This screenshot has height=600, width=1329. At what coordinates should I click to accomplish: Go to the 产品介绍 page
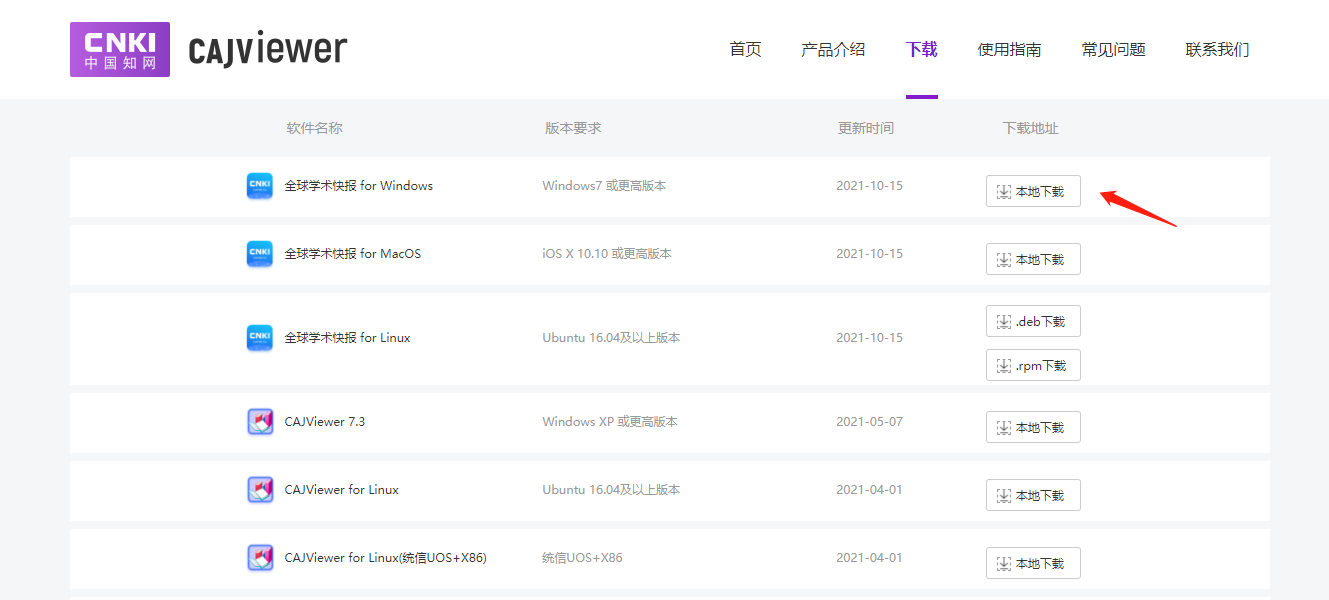pyautogui.click(x=833, y=50)
